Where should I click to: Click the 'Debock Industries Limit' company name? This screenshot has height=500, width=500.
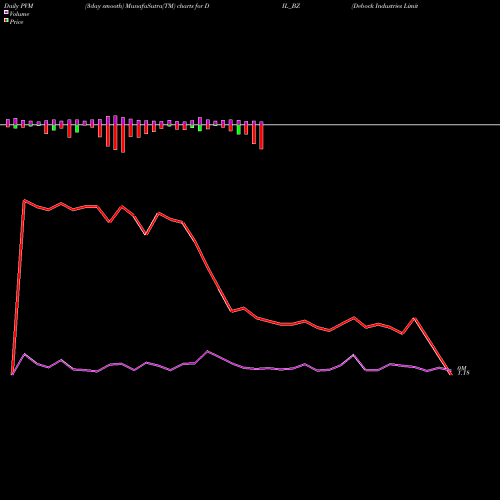tap(385, 6)
